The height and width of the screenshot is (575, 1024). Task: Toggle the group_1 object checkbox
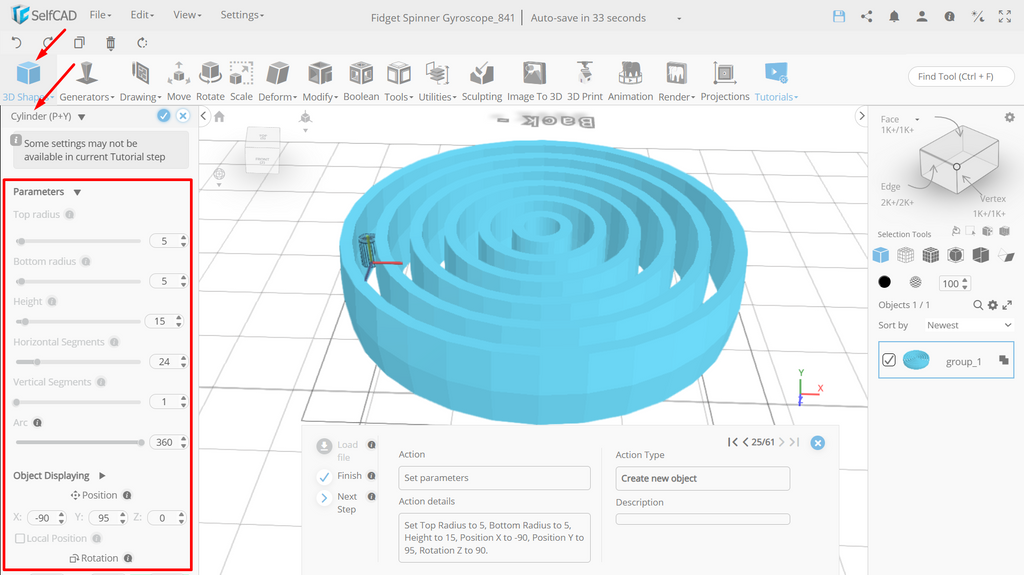[x=889, y=360]
